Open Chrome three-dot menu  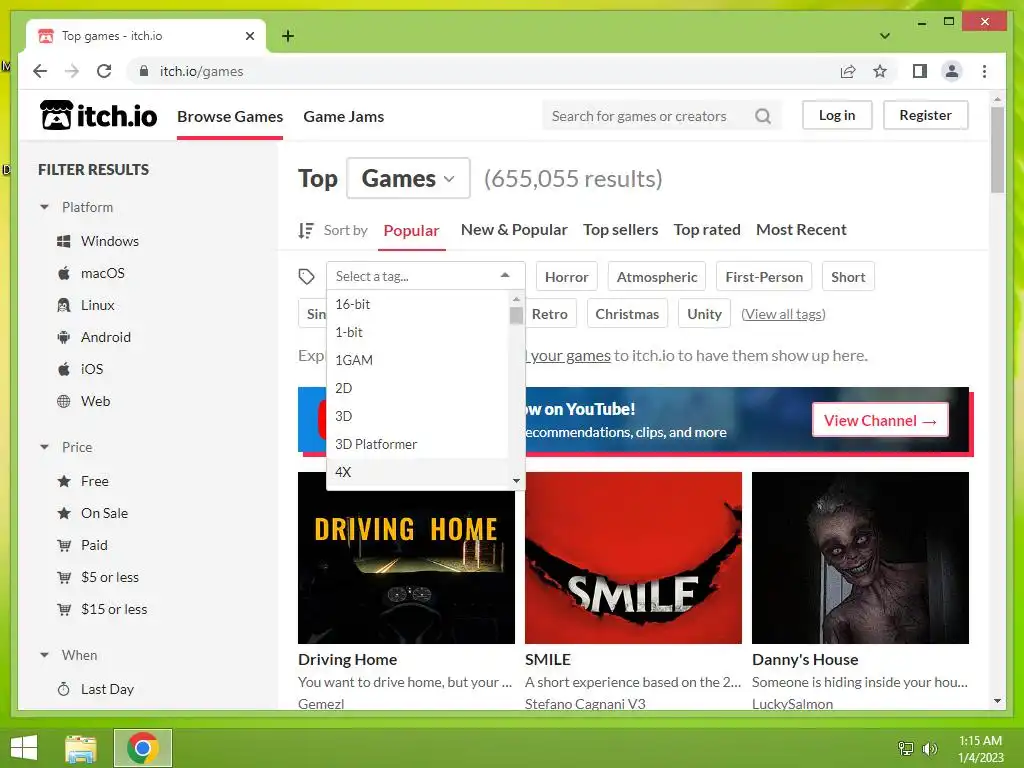(x=984, y=71)
